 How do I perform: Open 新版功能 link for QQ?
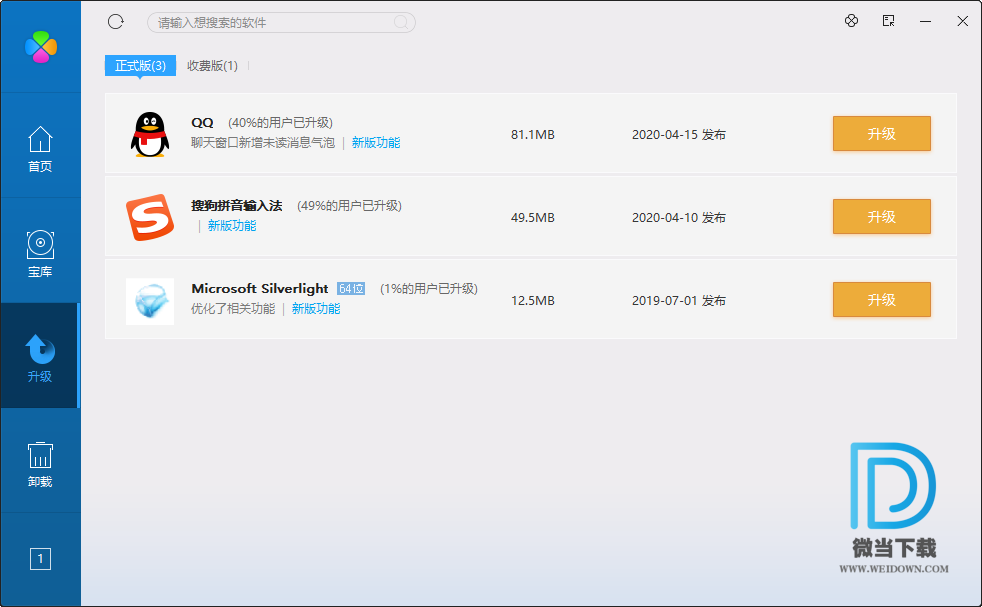376,143
